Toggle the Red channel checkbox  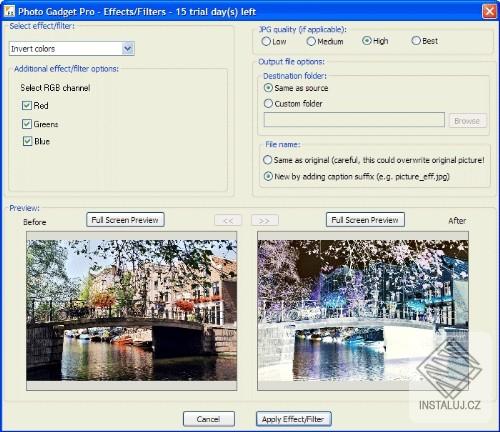[x=27, y=106]
